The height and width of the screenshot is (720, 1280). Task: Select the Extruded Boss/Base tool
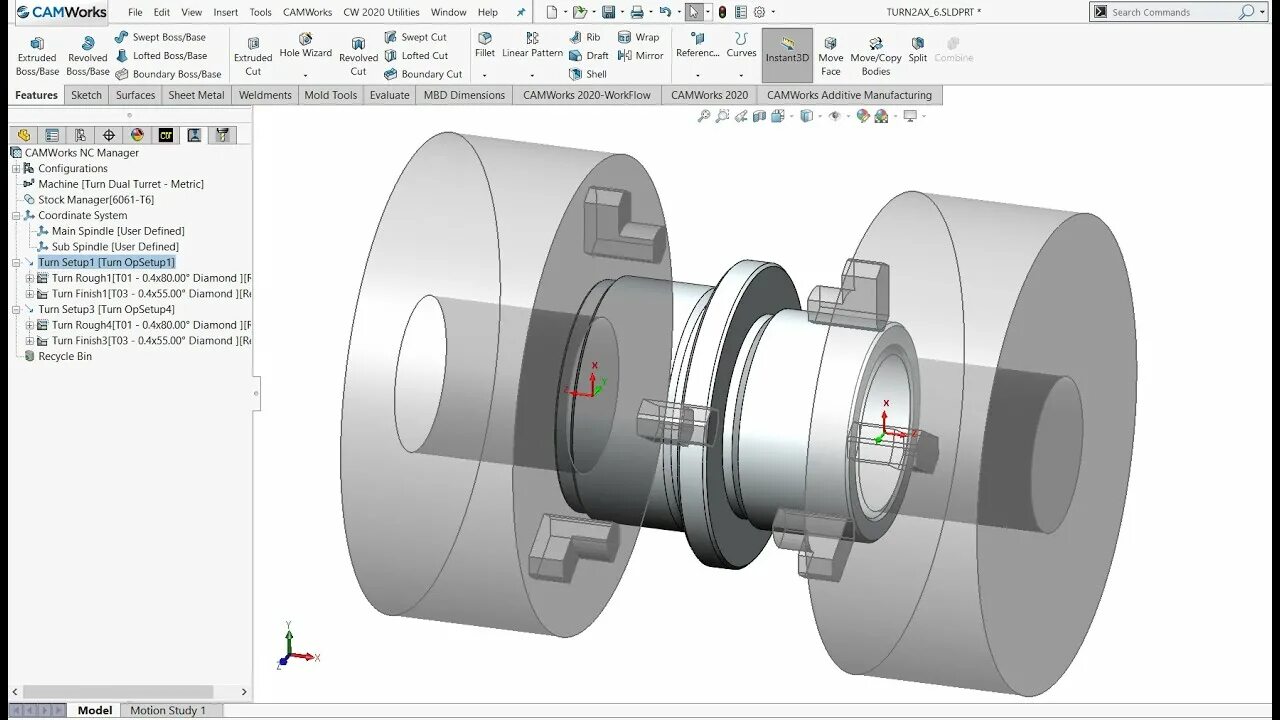(x=37, y=57)
